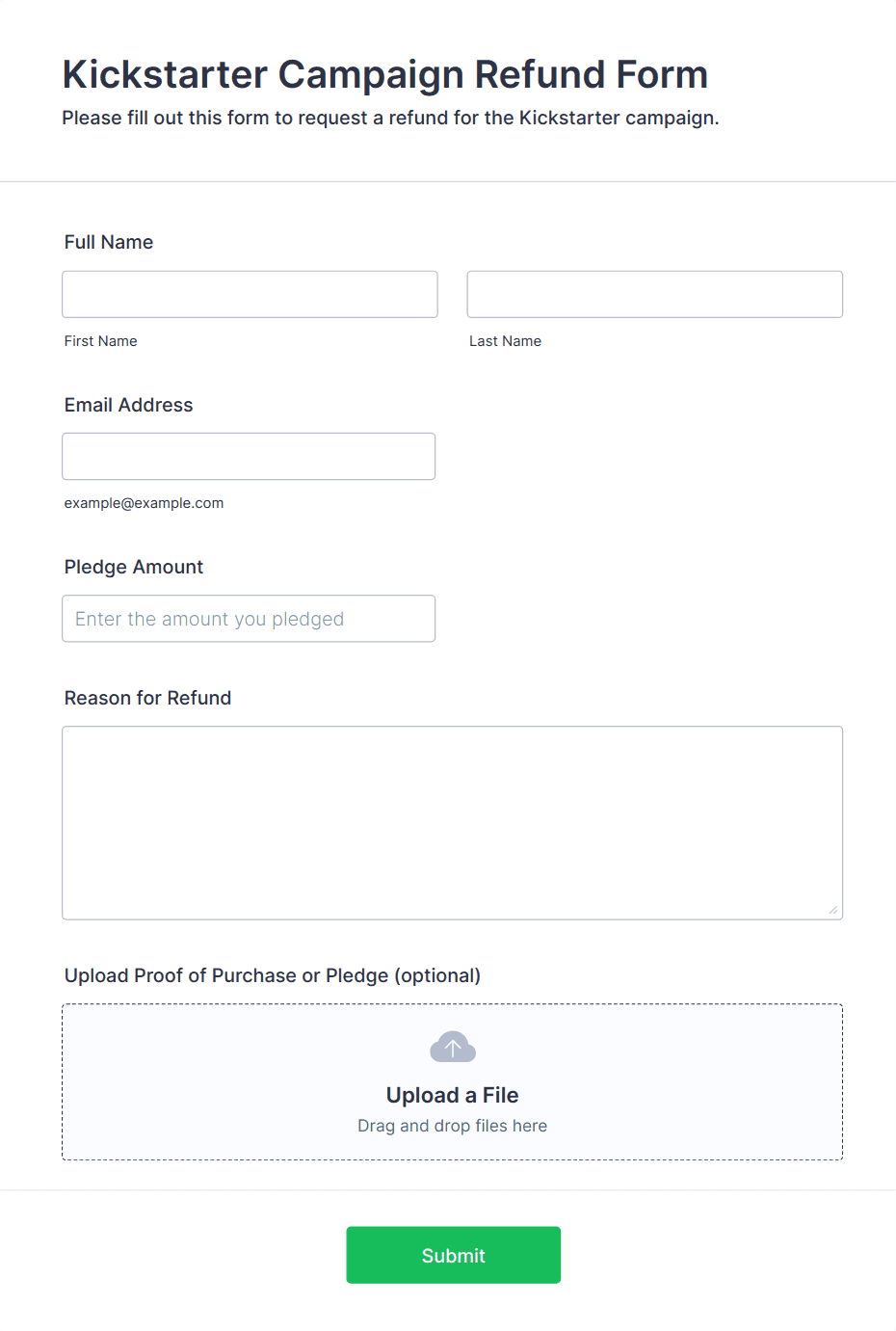This screenshot has width=896, height=1331.
Task: Focus the Email Address text box
Action: [249, 456]
